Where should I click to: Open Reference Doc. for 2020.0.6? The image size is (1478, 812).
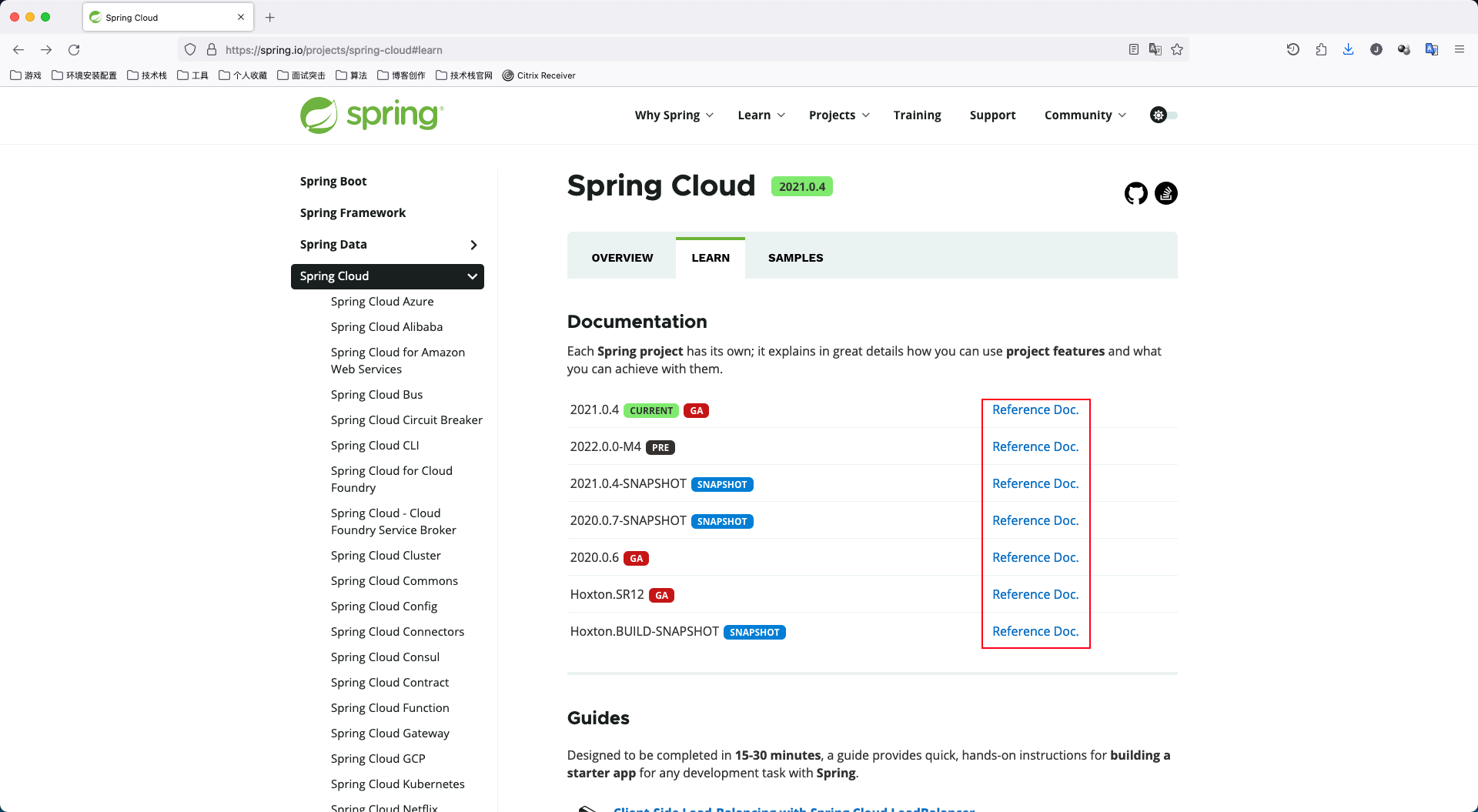pyautogui.click(x=1035, y=557)
